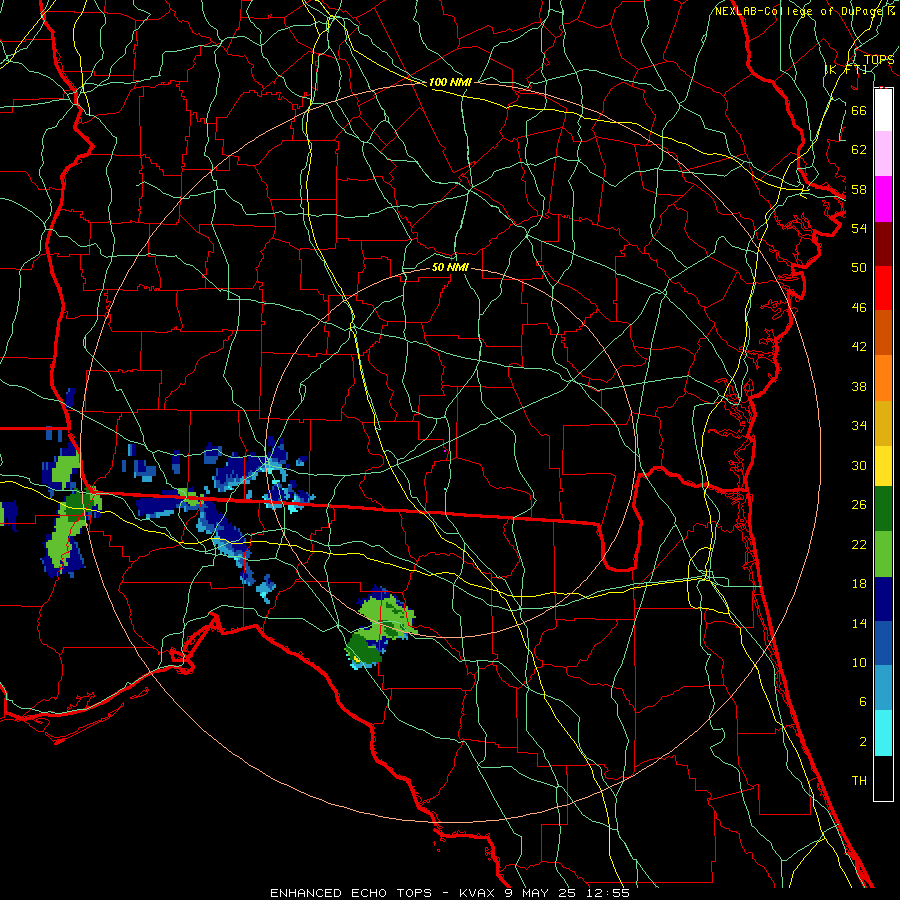Viewport: 900px width, 900px height.
Task: Click the "6" legend value
Action: point(863,702)
